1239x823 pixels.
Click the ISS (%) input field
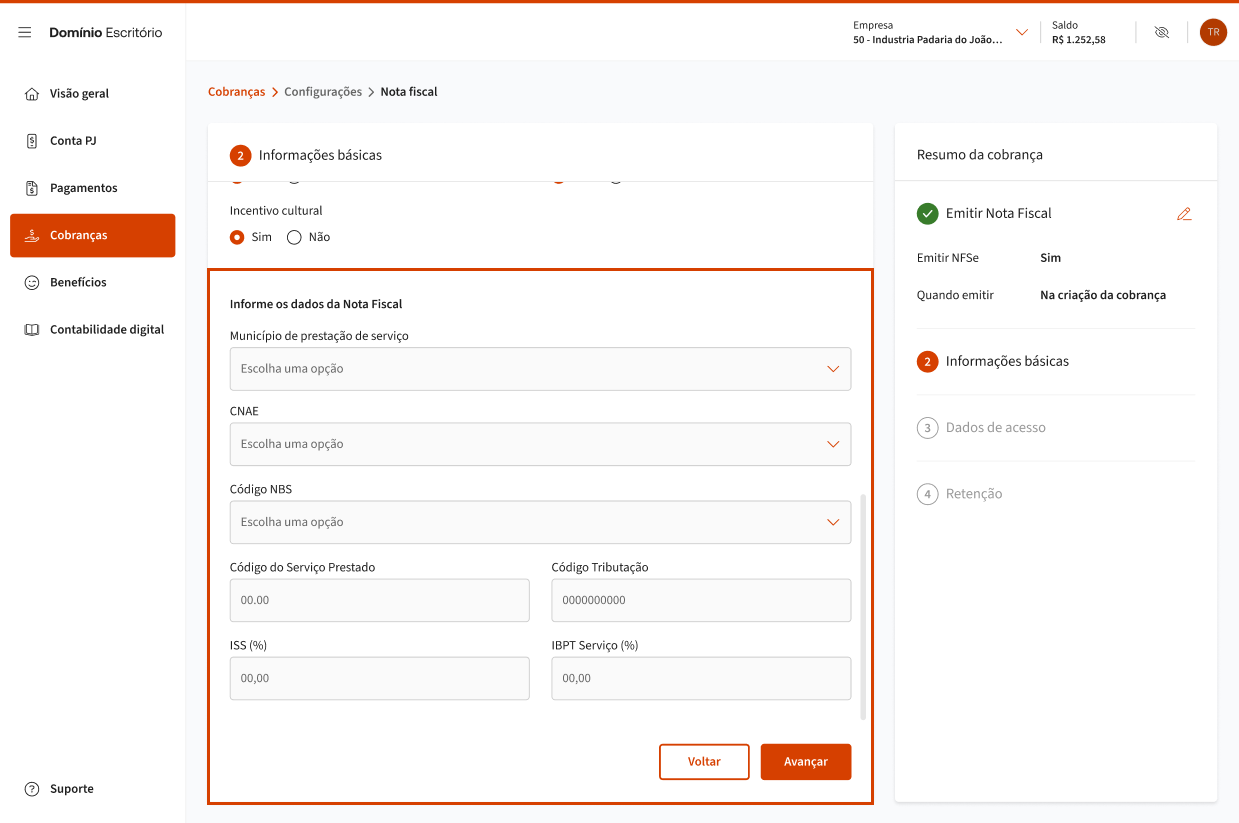click(x=379, y=678)
